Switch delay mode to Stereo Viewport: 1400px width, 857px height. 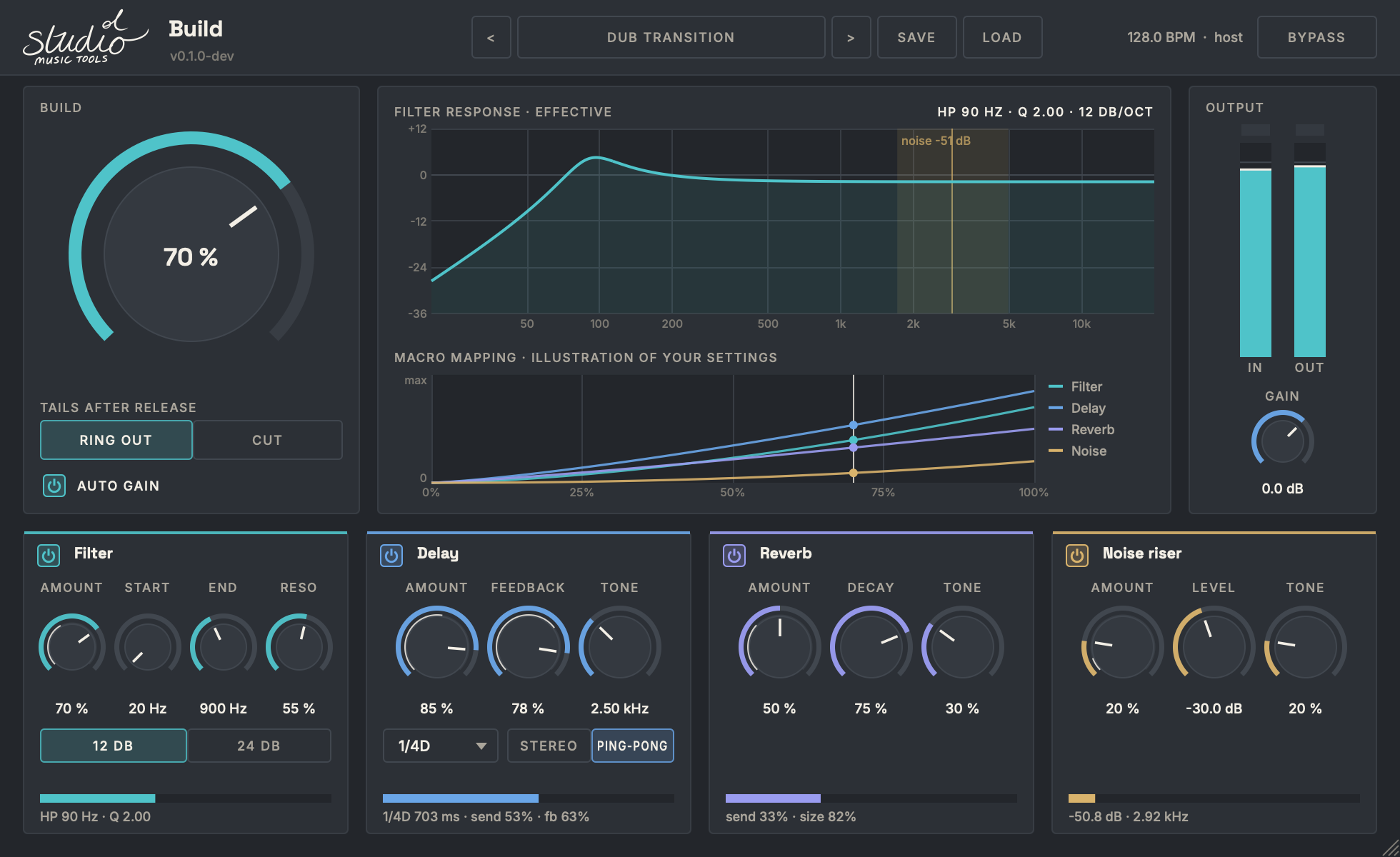(549, 746)
